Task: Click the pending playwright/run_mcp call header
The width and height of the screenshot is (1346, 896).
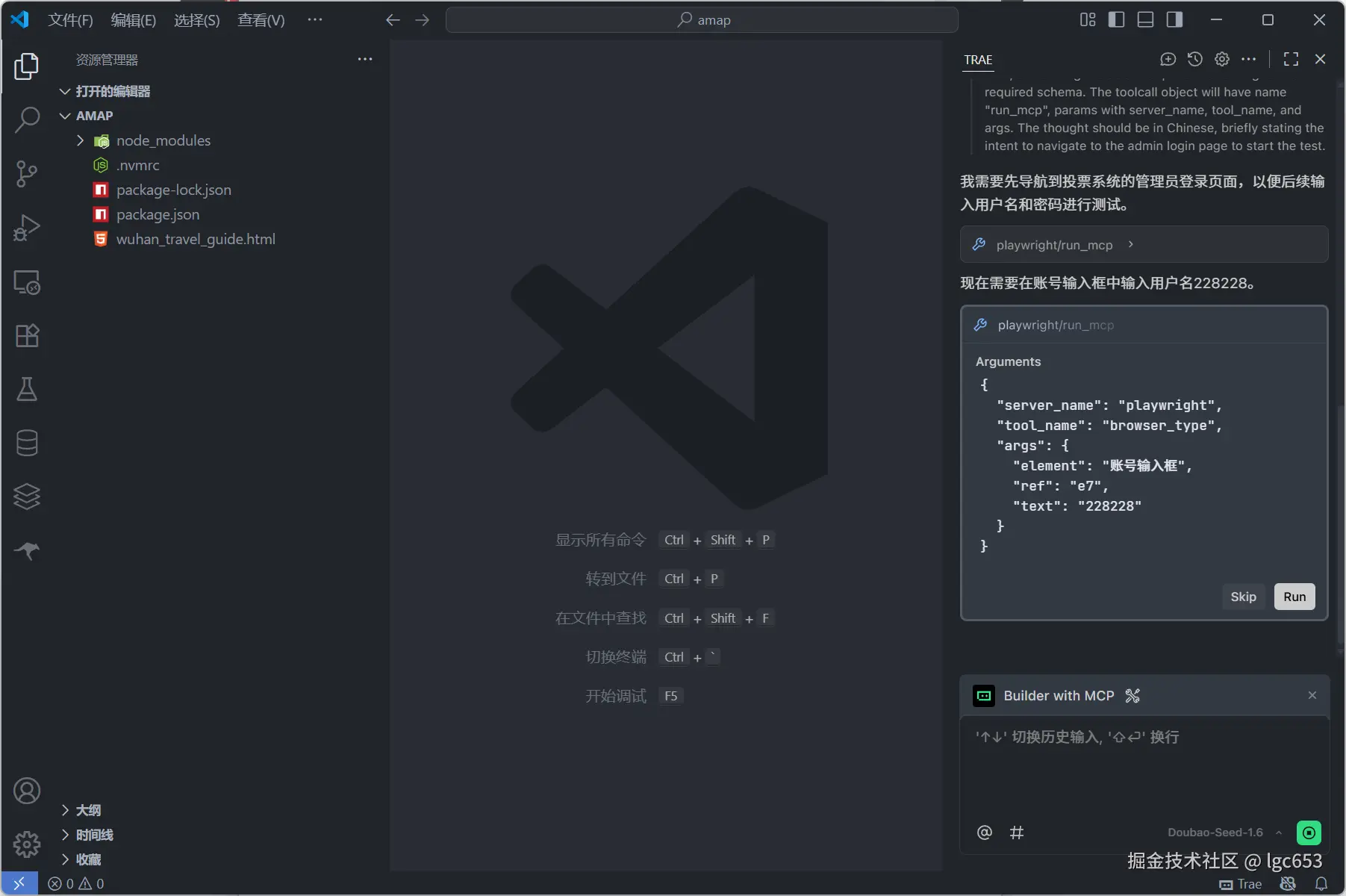Action: tap(1144, 325)
